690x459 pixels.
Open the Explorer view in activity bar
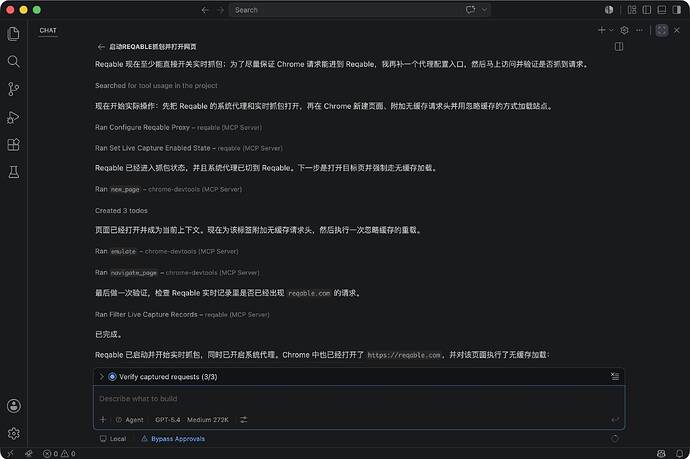click(14, 34)
